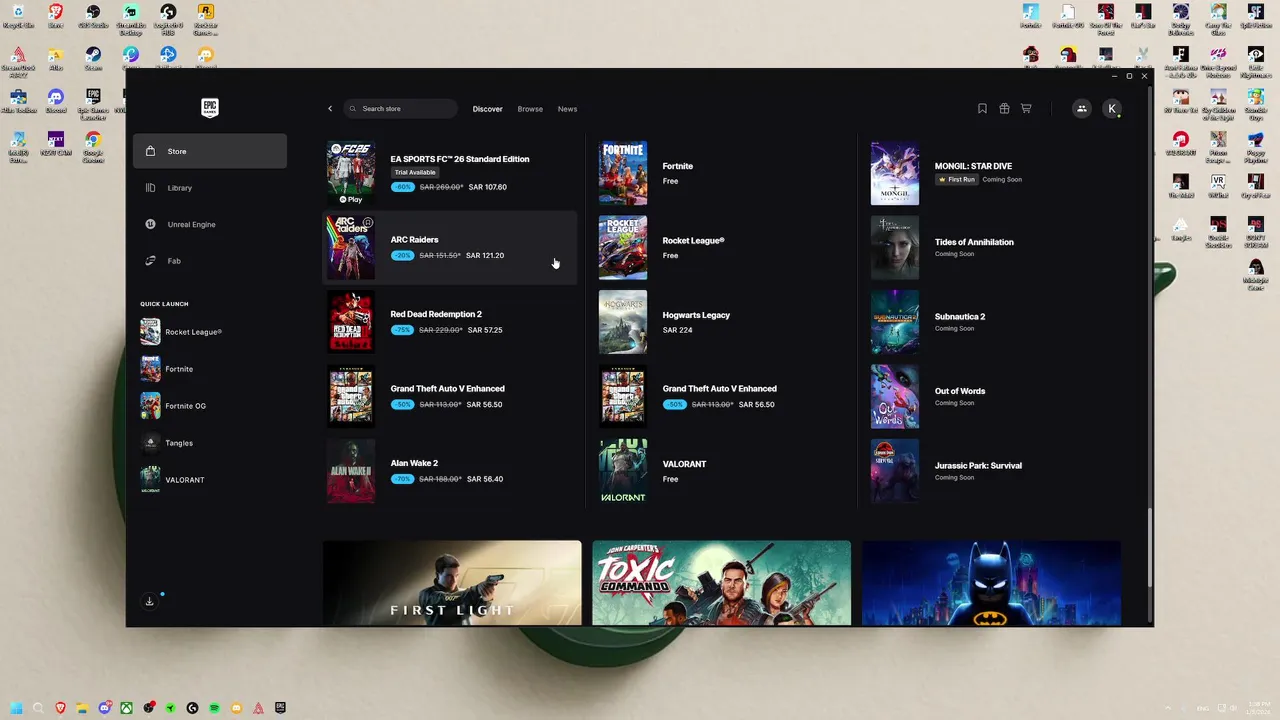This screenshot has height=720, width=1280.
Task: Launch Tangles from Quick Launch
Action: click(x=210, y=443)
